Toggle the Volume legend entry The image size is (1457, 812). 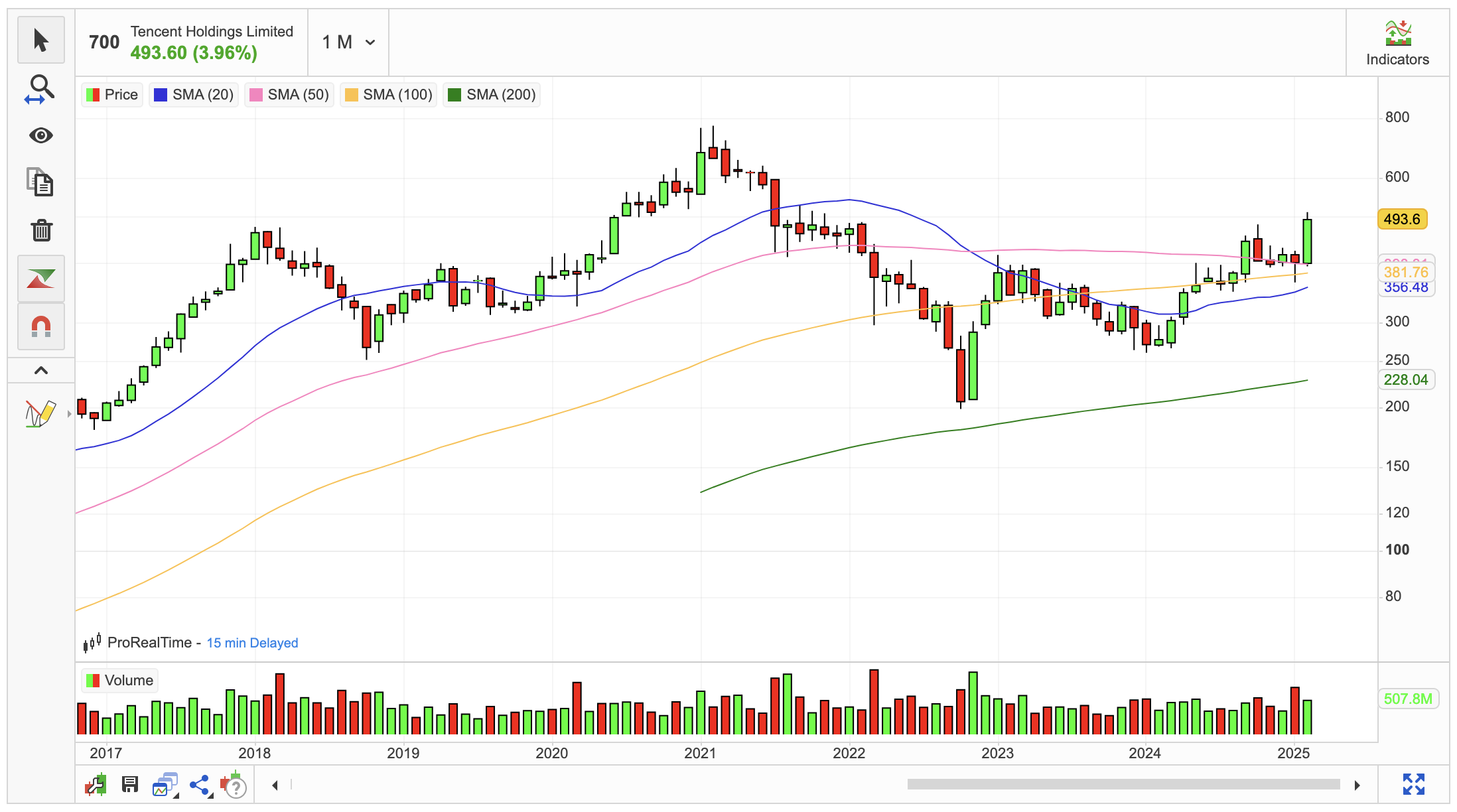(x=120, y=681)
